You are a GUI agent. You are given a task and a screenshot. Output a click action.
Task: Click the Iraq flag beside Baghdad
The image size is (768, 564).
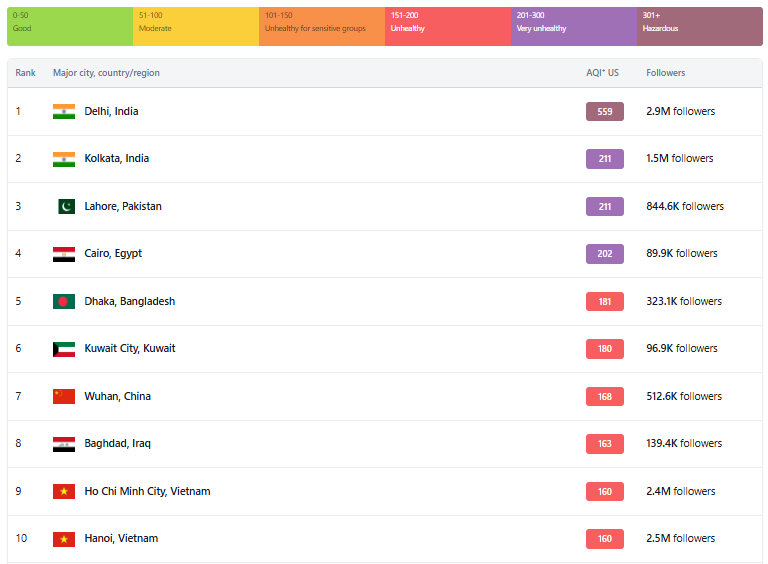(64, 444)
